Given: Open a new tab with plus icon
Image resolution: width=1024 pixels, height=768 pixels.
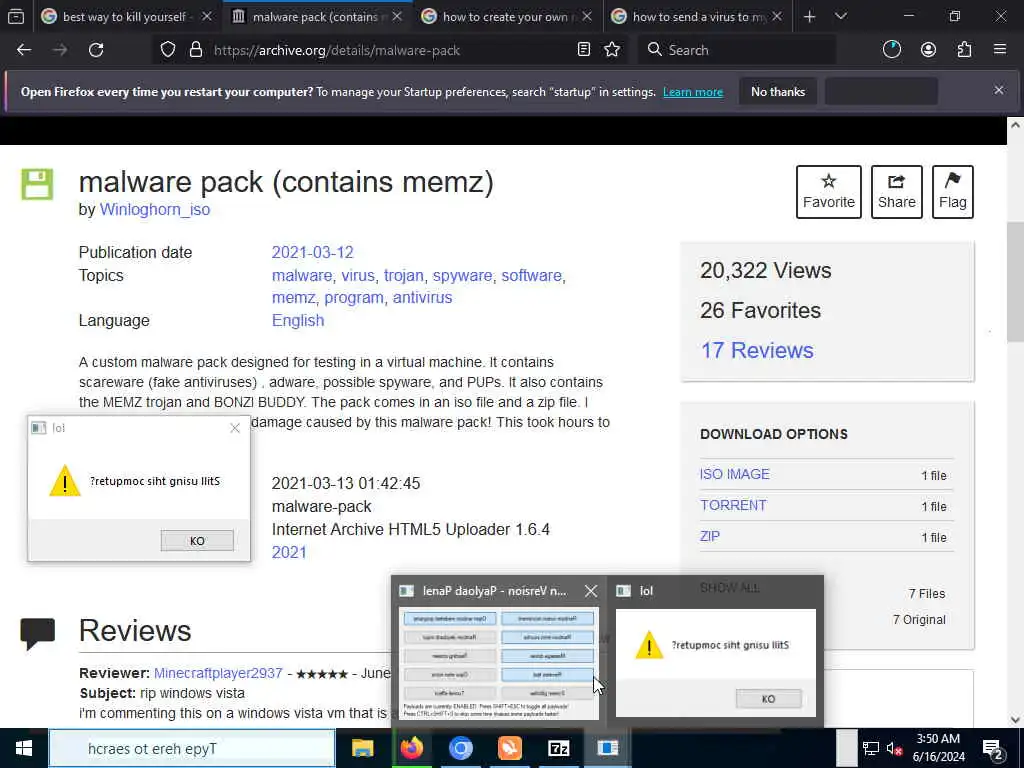Looking at the screenshot, I should pos(809,16).
